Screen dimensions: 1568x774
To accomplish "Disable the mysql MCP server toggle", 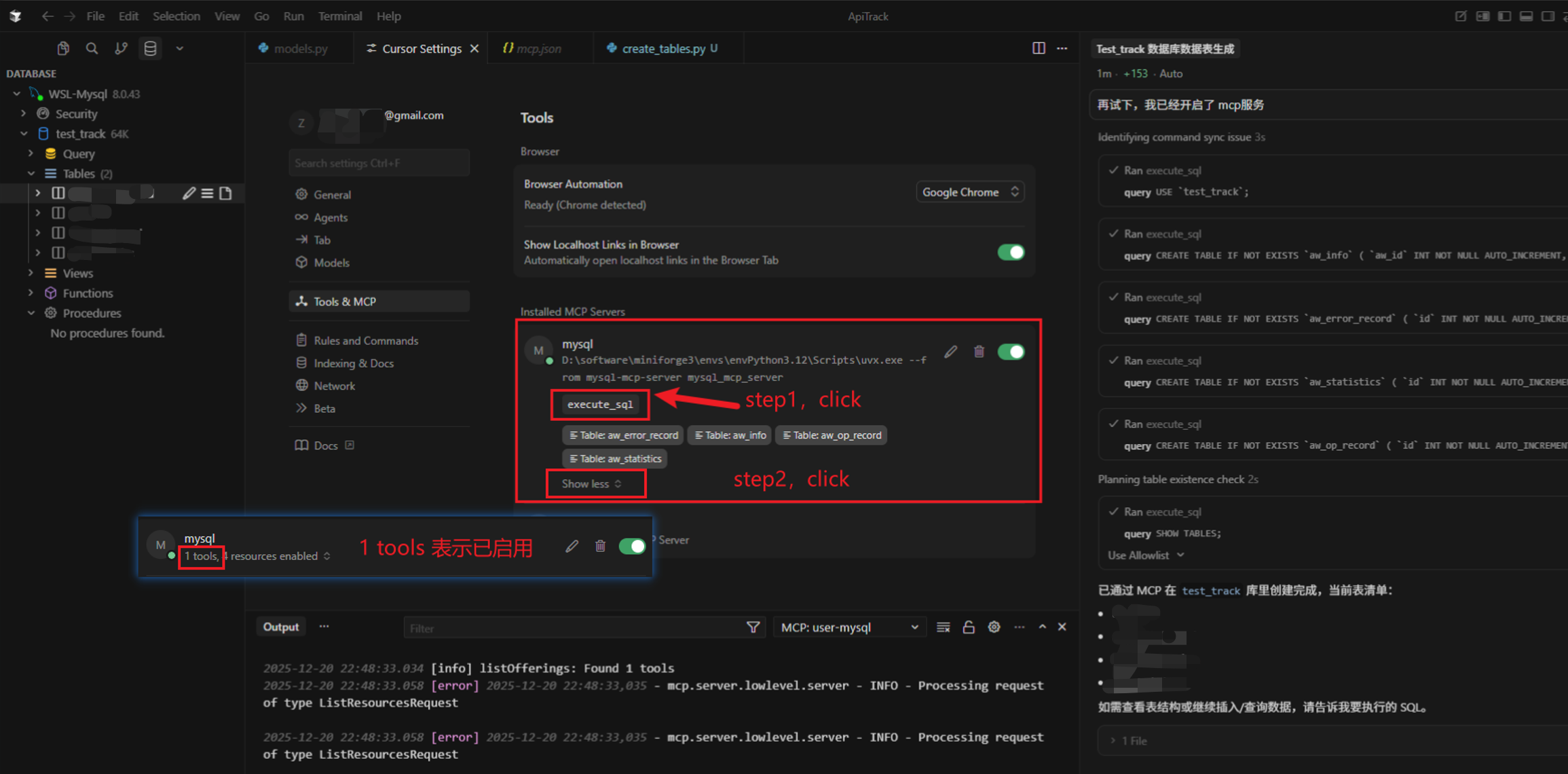I will click(1011, 352).
